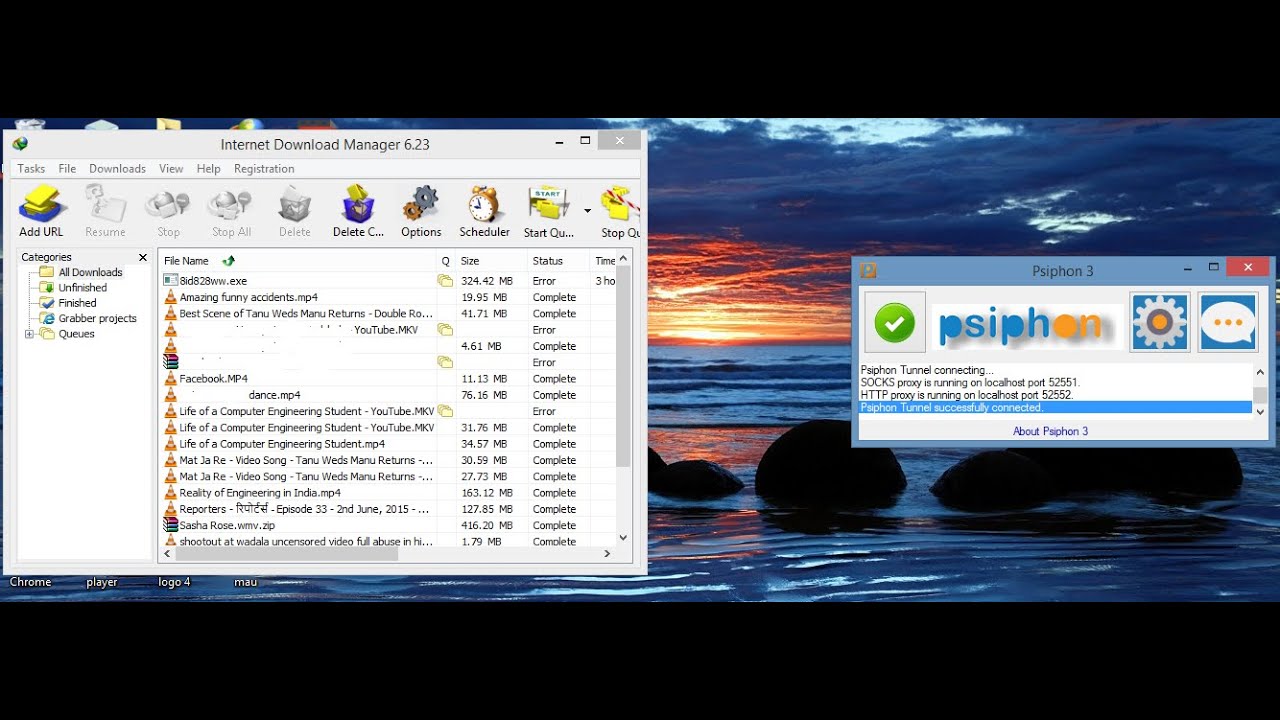Click the vertical scrollbar up arrow in IDM list

click(623, 259)
